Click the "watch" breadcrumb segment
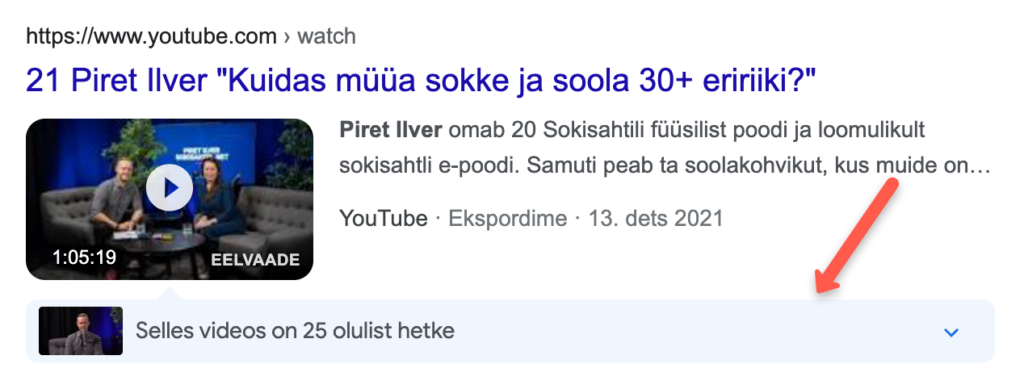Screen dimensions: 1024x389 [x=326, y=36]
